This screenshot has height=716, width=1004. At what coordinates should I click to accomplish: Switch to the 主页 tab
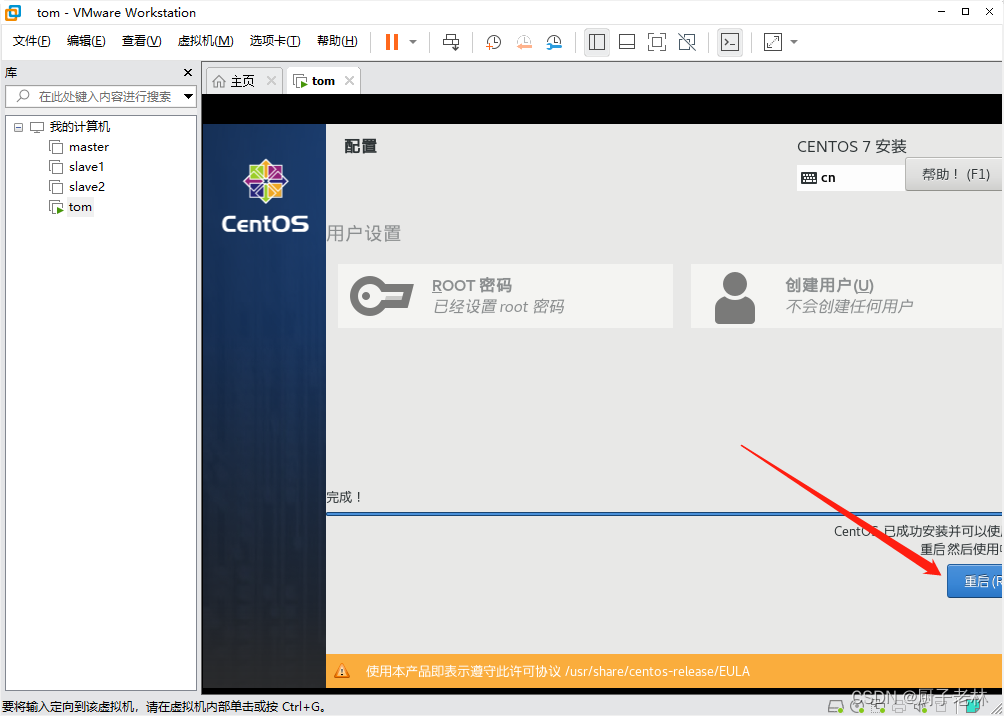[243, 81]
